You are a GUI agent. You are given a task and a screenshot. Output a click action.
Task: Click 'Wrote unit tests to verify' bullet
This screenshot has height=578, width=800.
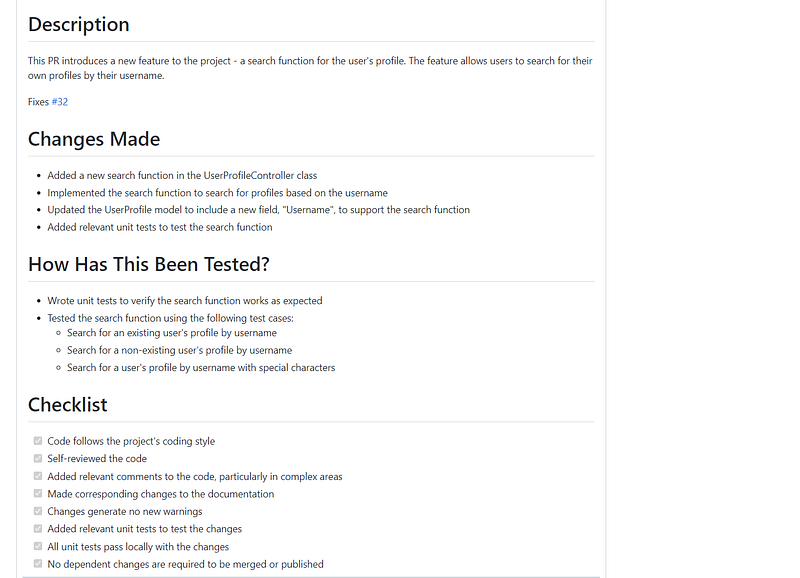185,301
